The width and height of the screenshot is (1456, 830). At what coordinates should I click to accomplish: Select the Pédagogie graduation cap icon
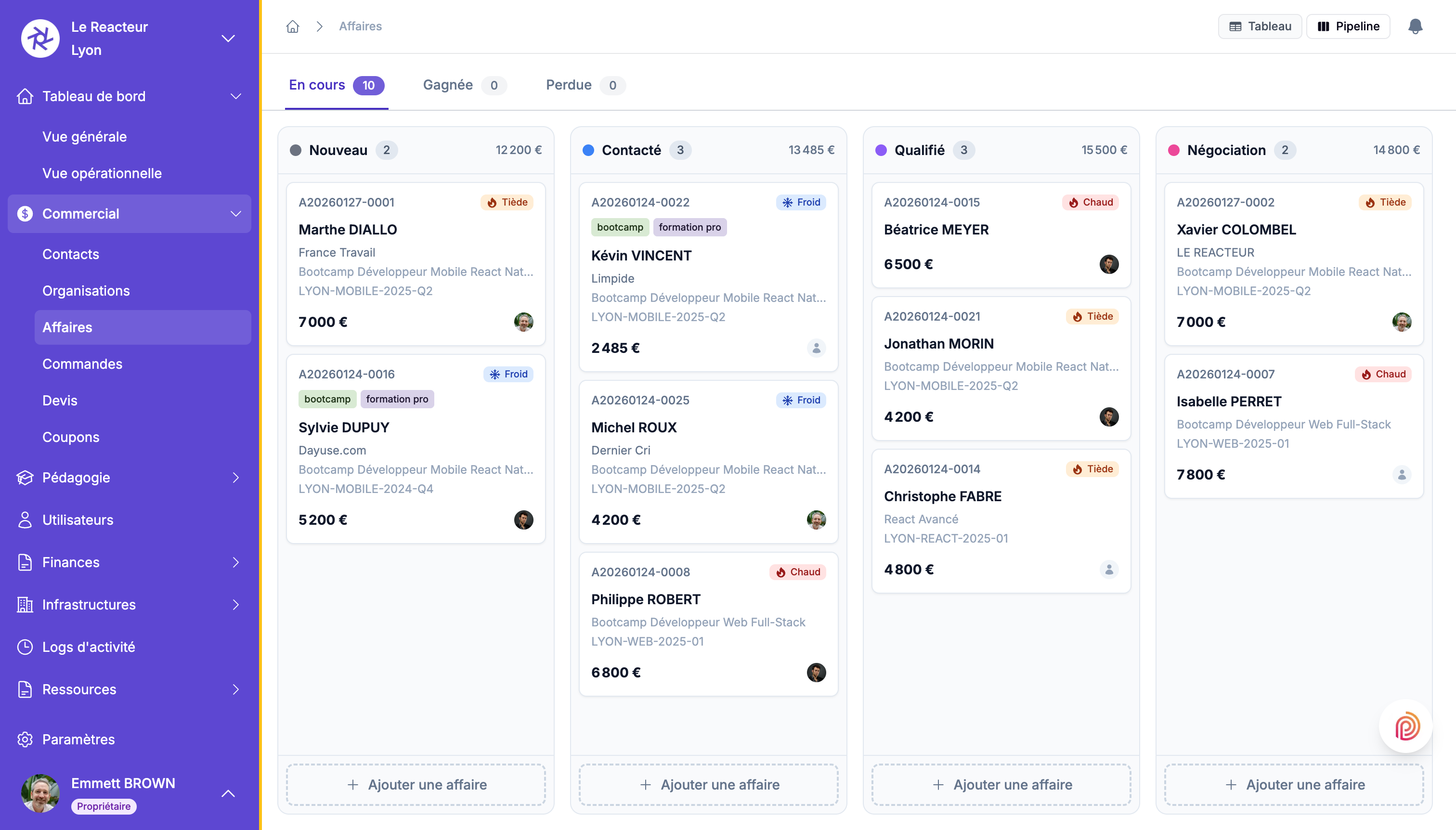pos(25,477)
